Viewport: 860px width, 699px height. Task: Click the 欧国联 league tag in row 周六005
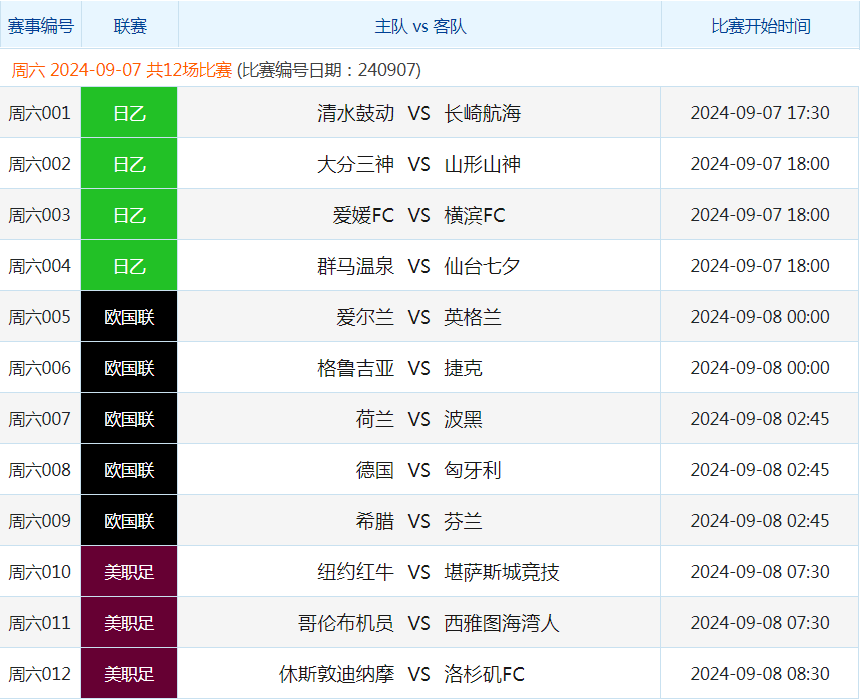pyautogui.click(x=129, y=317)
